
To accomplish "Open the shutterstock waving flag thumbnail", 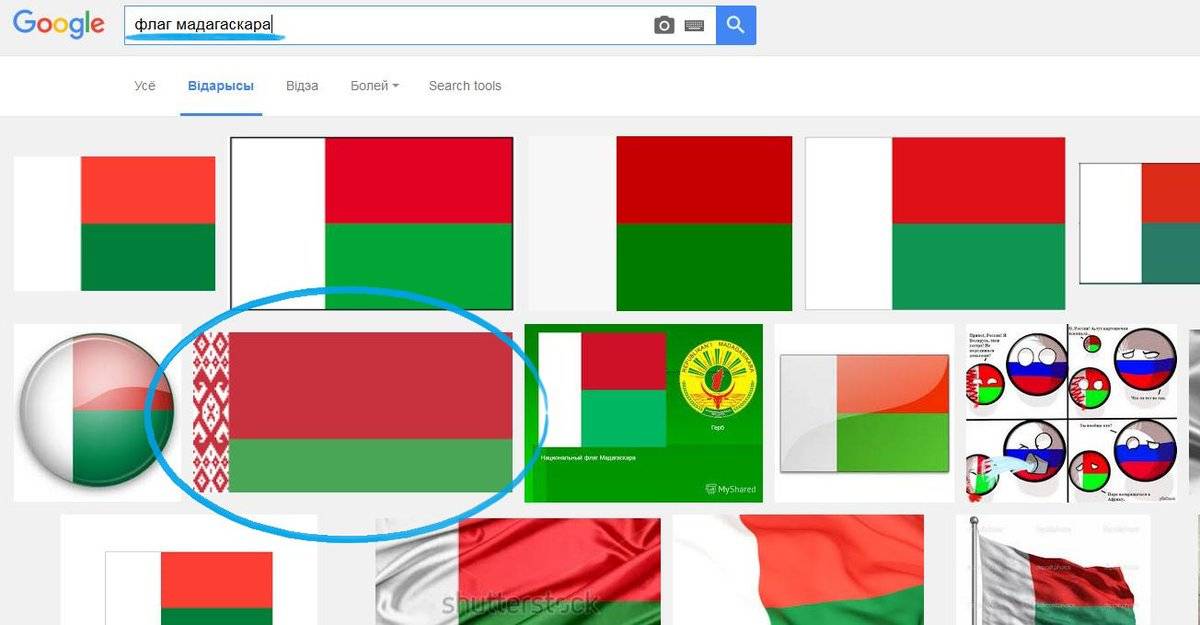I will point(518,570).
